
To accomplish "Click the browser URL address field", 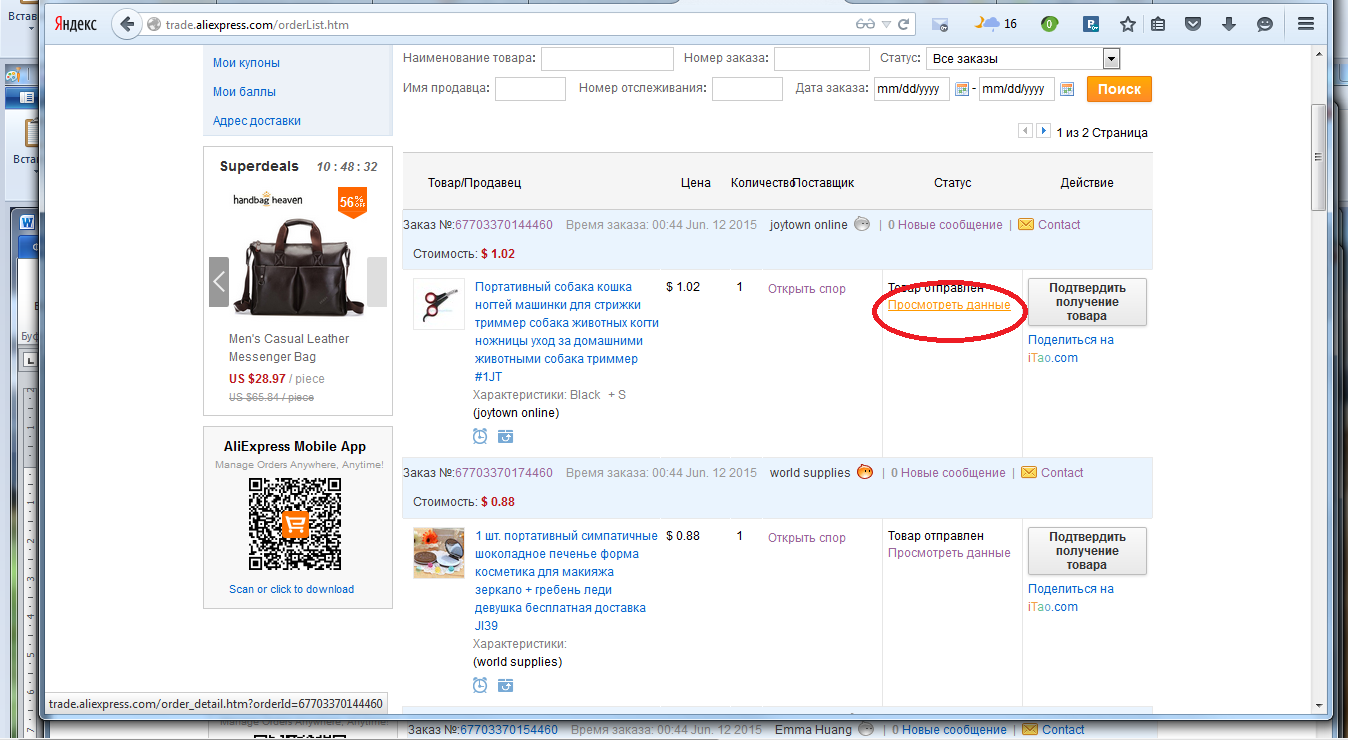I will click(x=500, y=24).
